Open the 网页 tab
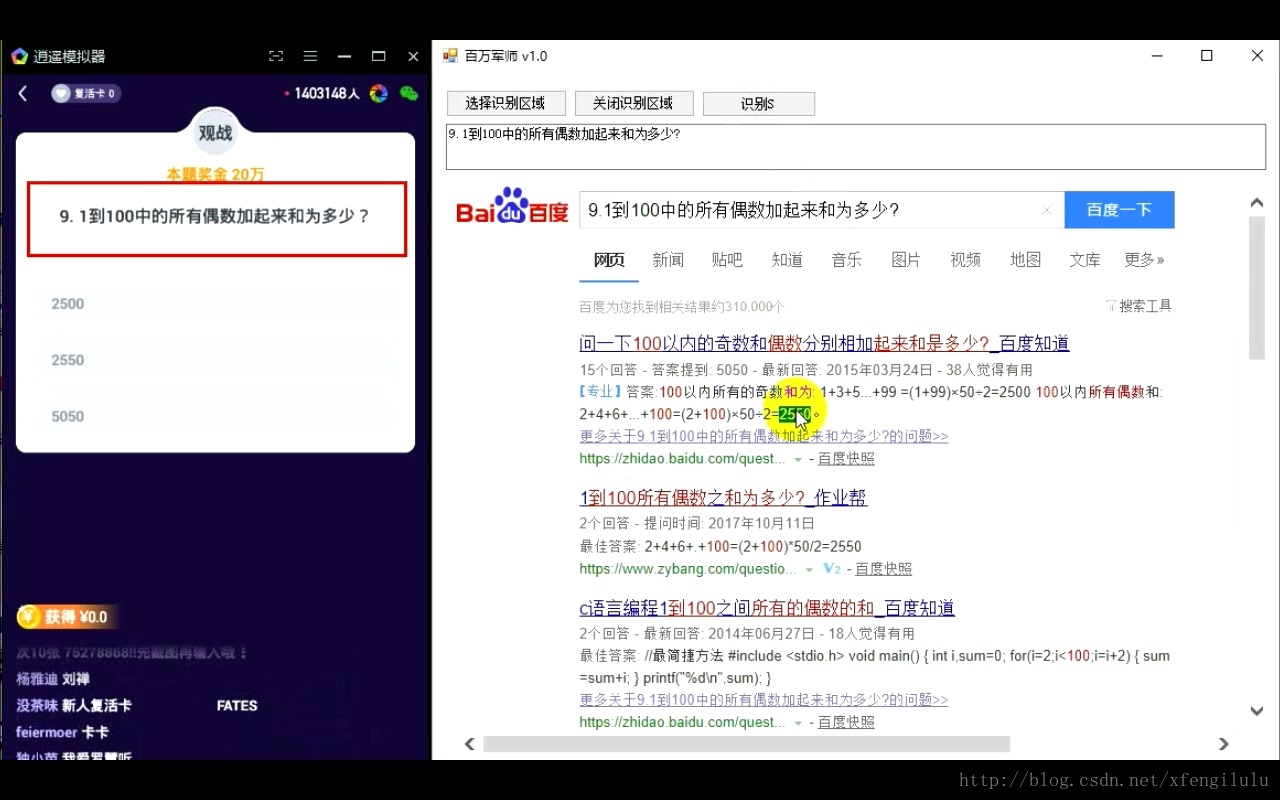Image resolution: width=1280 pixels, height=800 pixels. click(609, 260)
